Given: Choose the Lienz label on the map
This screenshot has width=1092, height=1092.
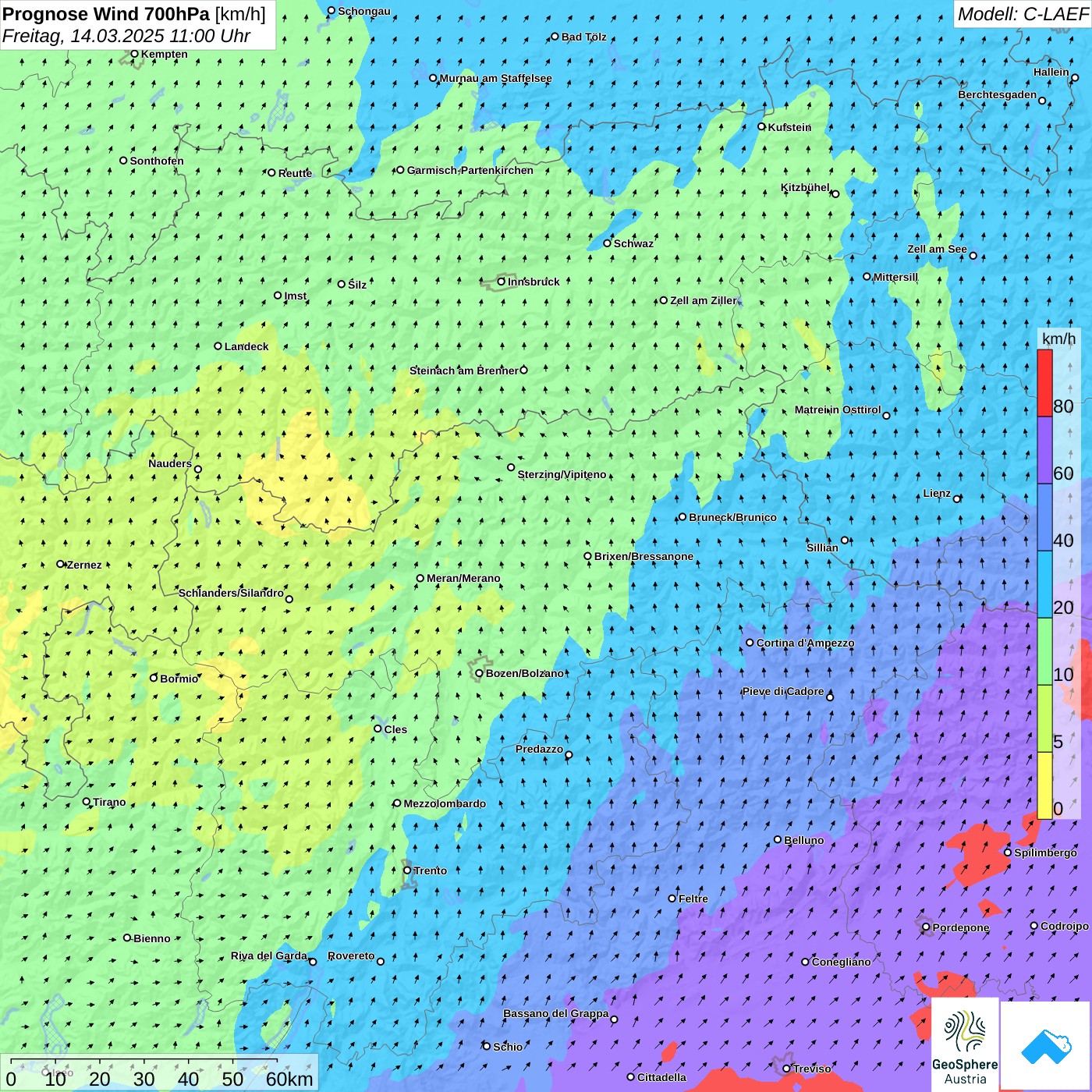Looking at the screenshot, I should (937, 493).
